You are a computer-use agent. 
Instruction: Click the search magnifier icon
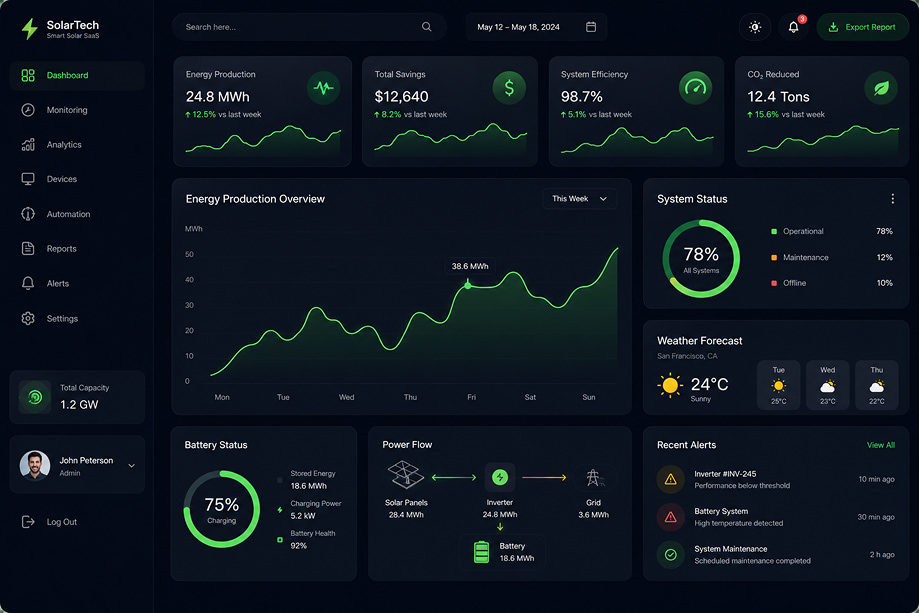427,27
